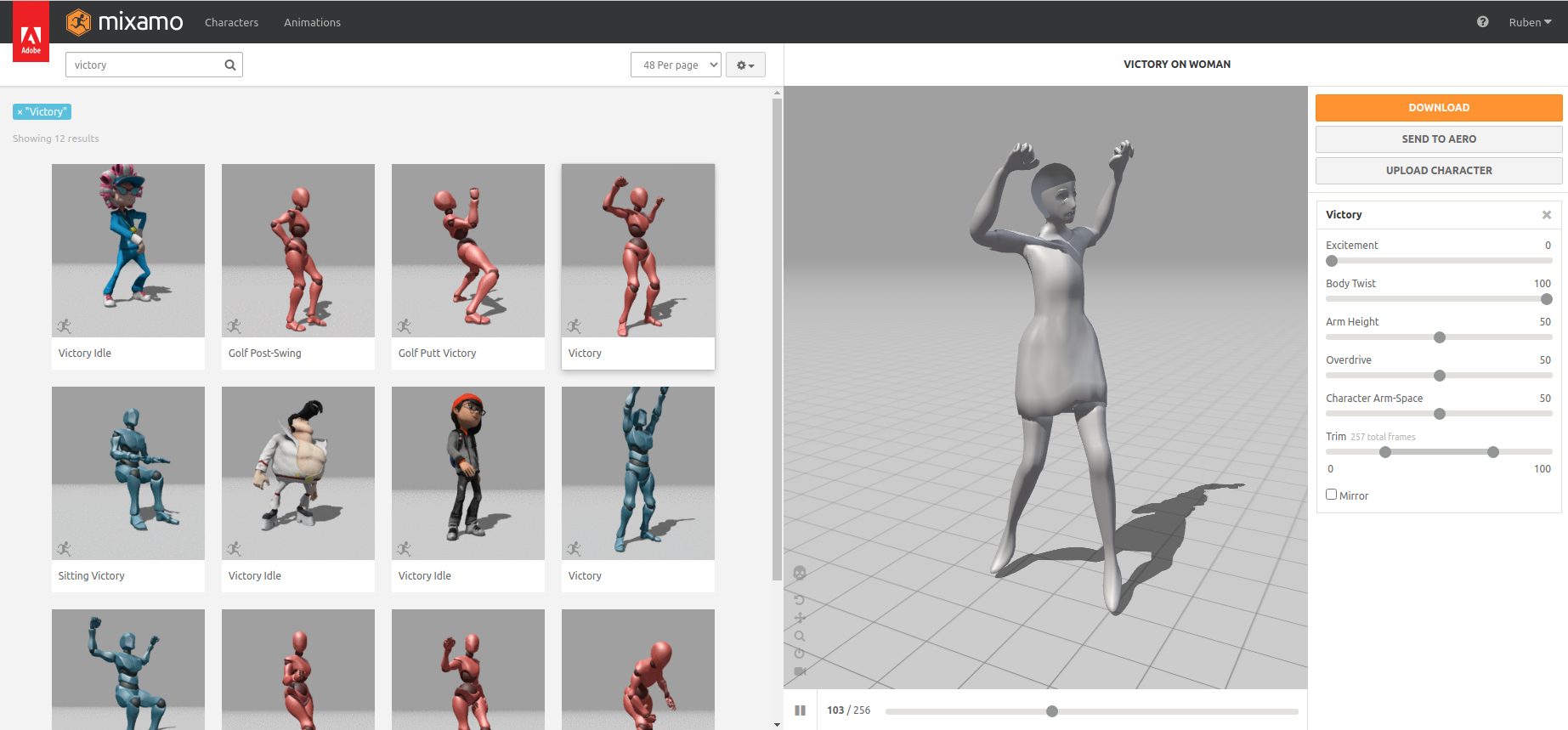The width and height of the screenshot is (1568, 730).
Task: Click the animation timeline scrubber handle
Action: (x=1052, y=711)
